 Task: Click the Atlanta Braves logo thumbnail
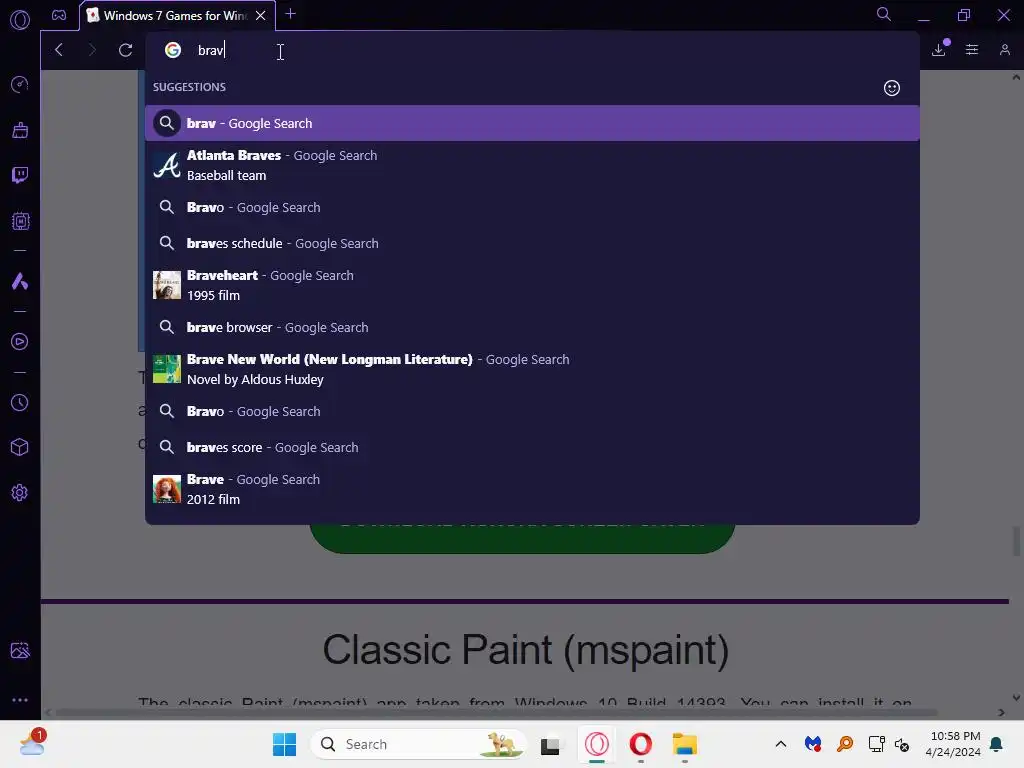coord(167,165)
